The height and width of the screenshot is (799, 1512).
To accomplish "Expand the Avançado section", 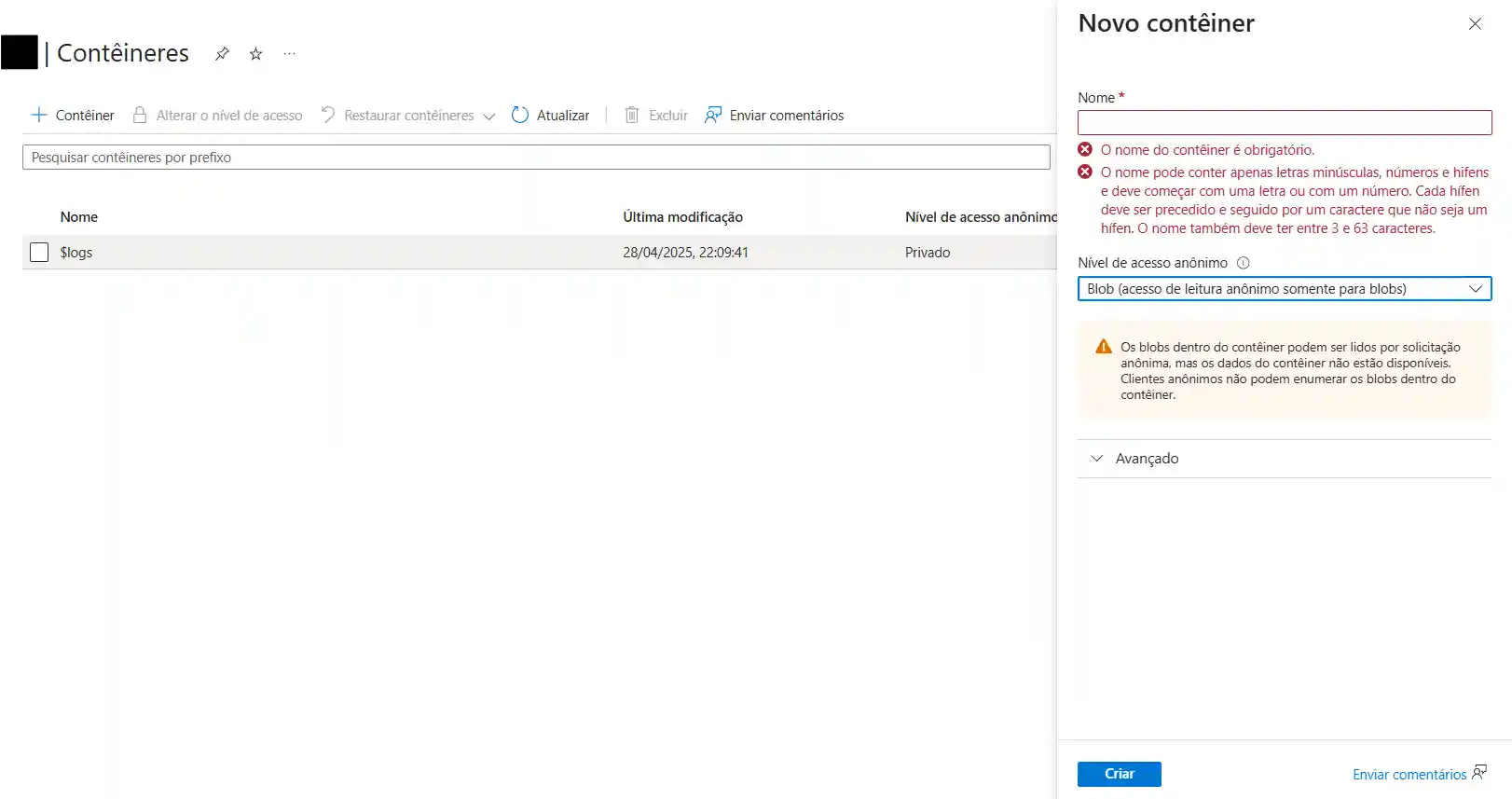I will click(1147, 459).
